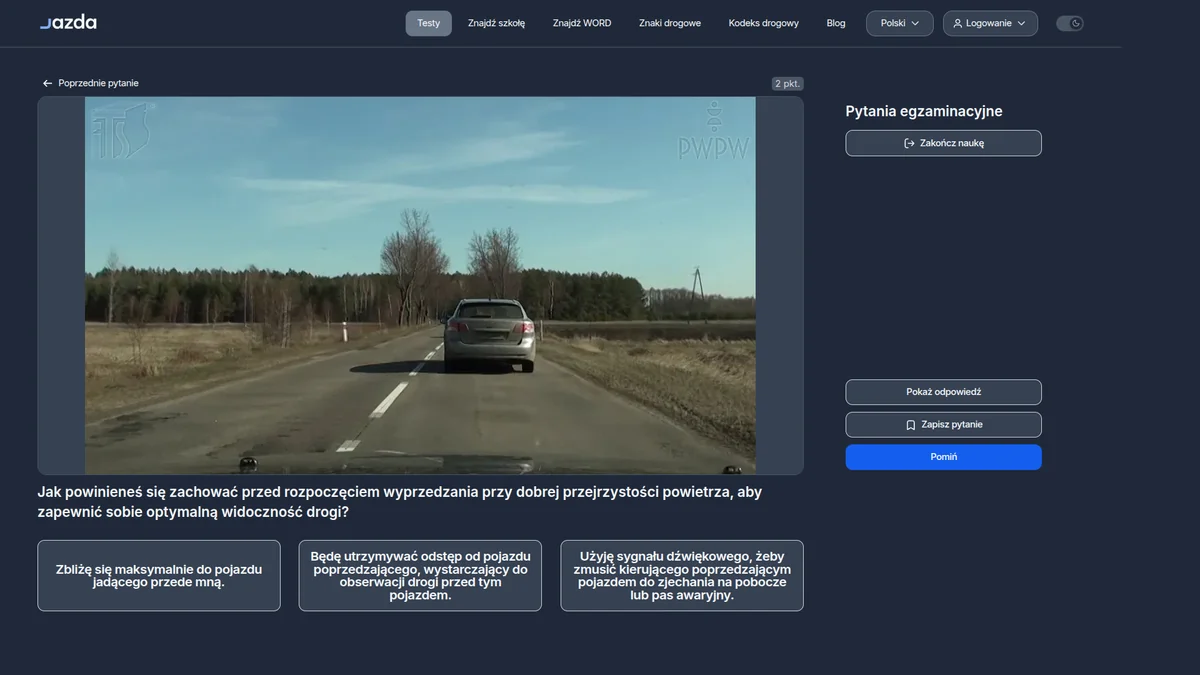Skip the question with Pomiń
The width and height of the screenshot is (1200, 675).
point(943,457)
